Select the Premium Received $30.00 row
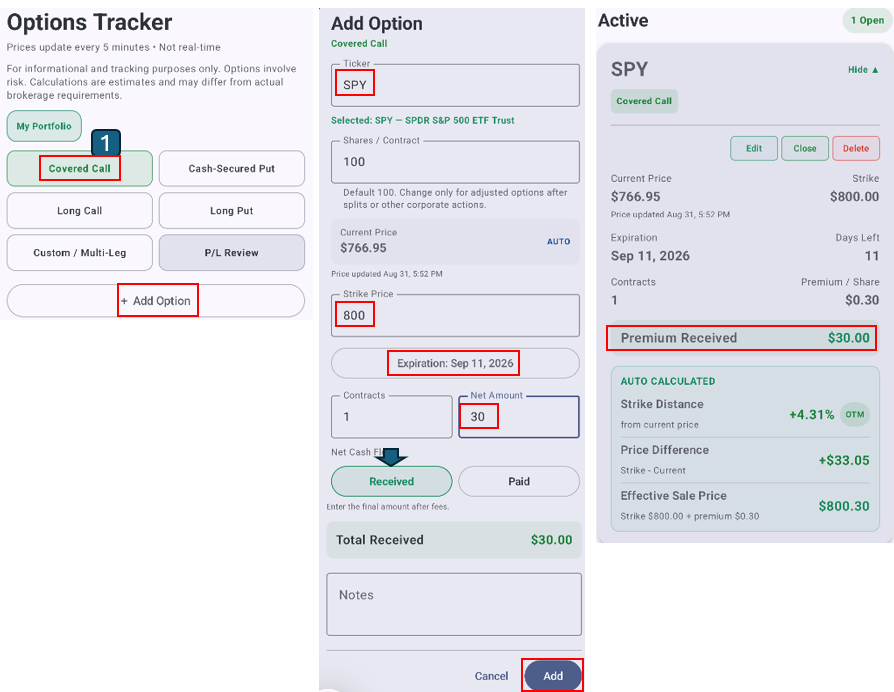This screenshot has height=692, width=894. coord(745,338)
